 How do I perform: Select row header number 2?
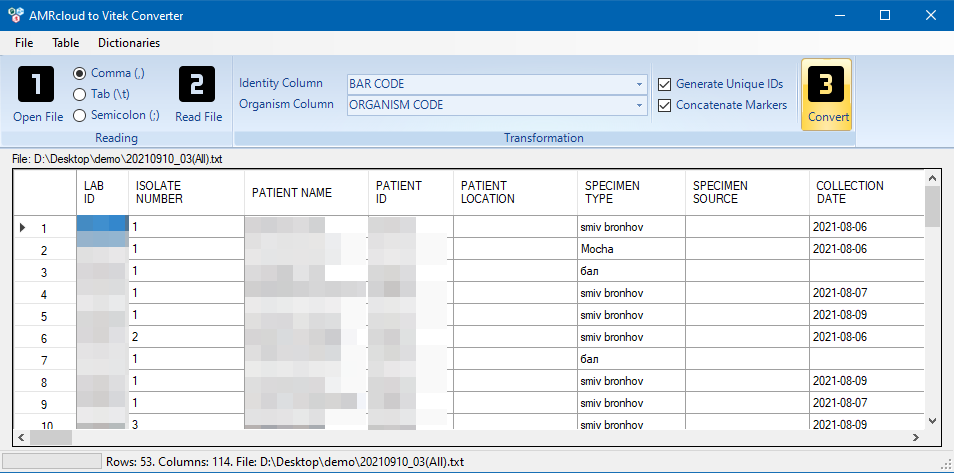45,250
